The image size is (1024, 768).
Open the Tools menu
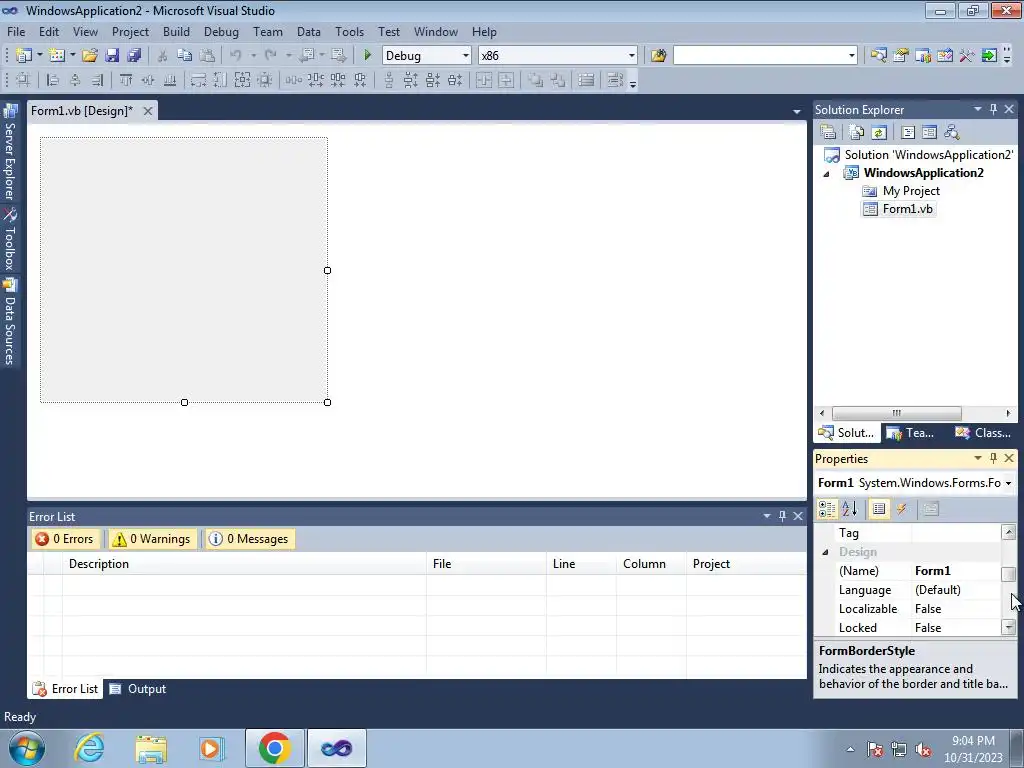pyautogui.click(x=349, y=31)
